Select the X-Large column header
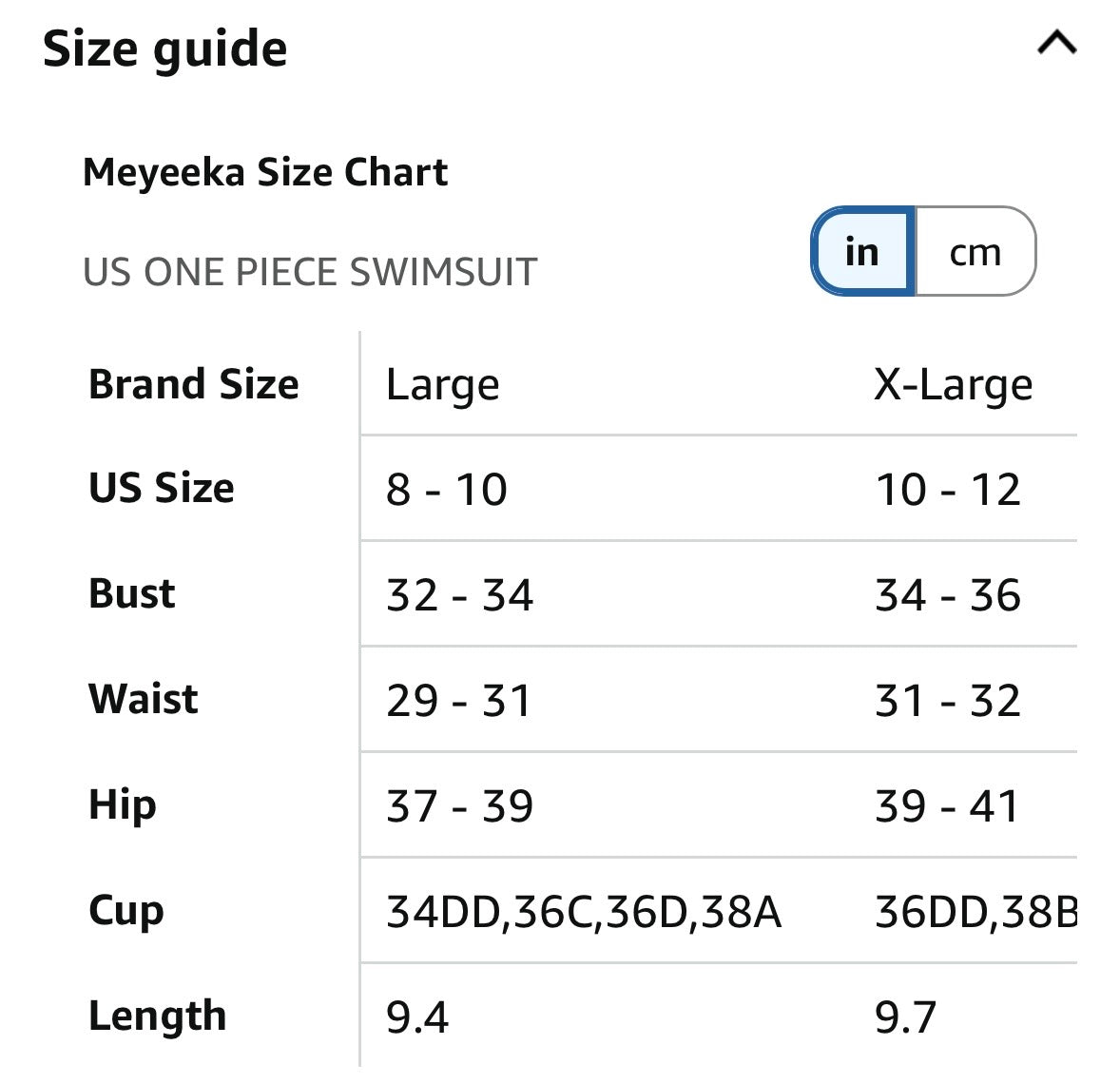The width and height of the screenshot is (1120, 1084). click(x=954, y=385)
